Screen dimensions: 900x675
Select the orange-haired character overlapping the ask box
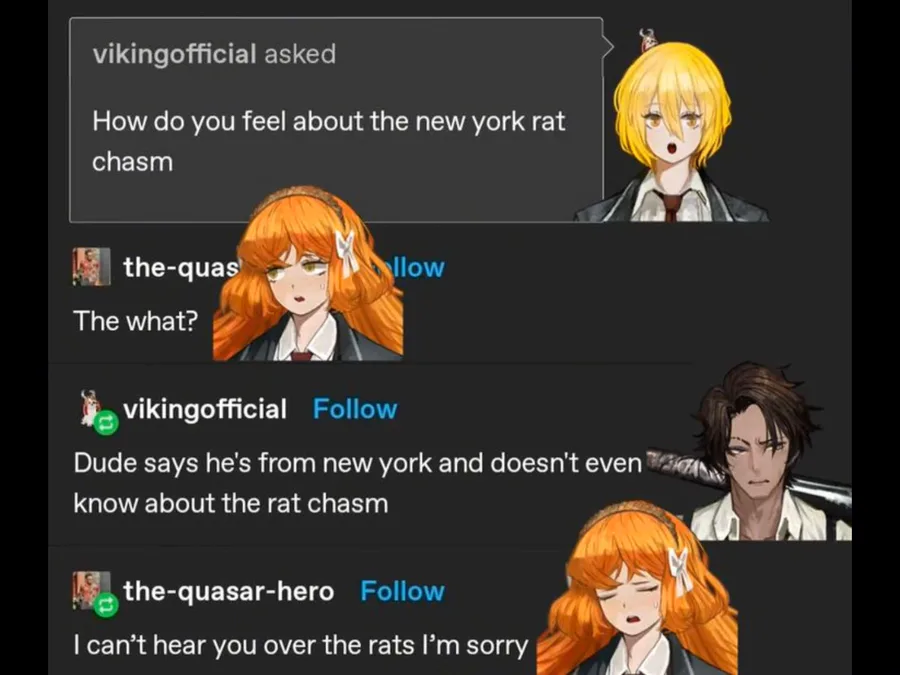tap(308, 273)
